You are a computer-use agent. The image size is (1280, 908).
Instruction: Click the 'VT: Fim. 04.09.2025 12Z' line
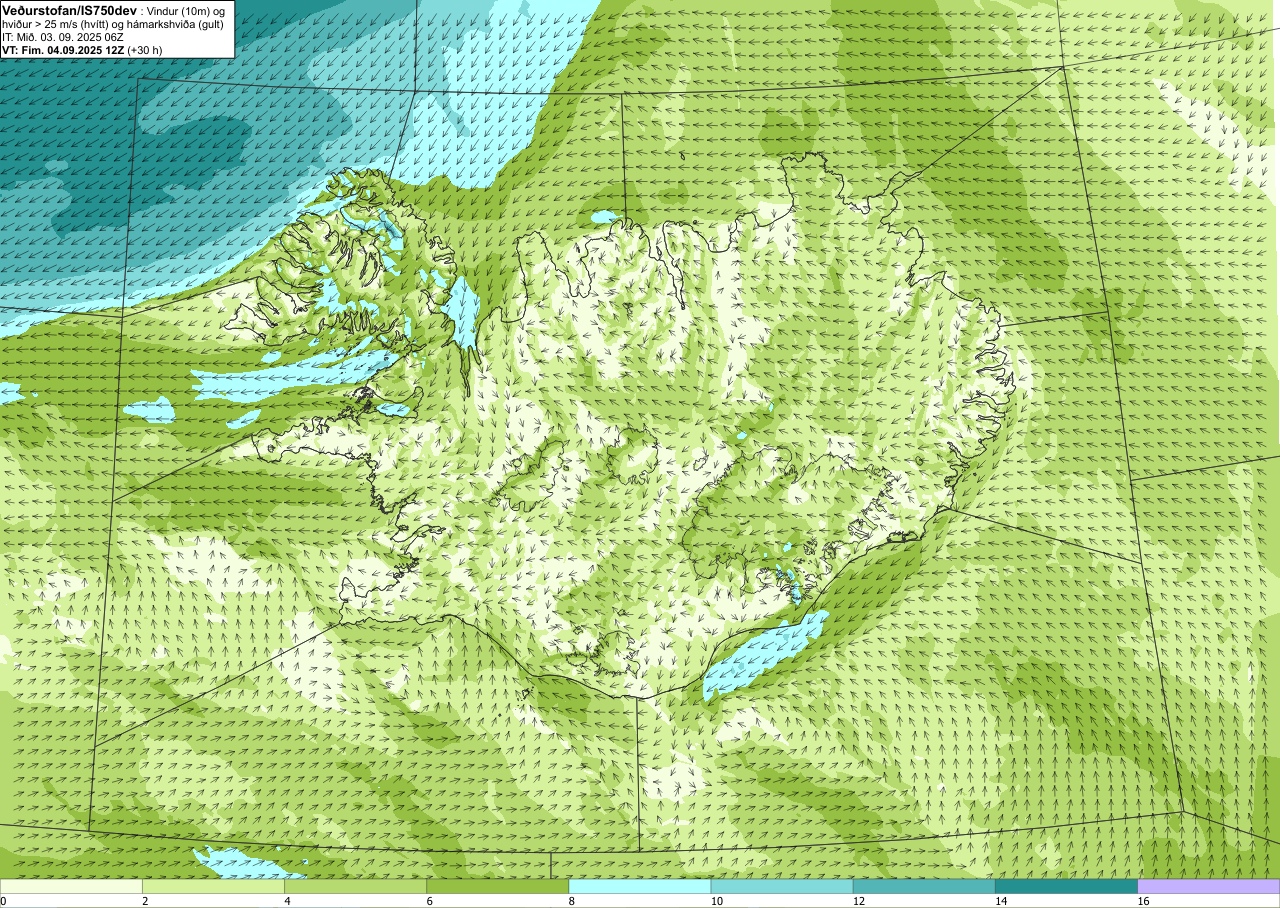point(62,49)
